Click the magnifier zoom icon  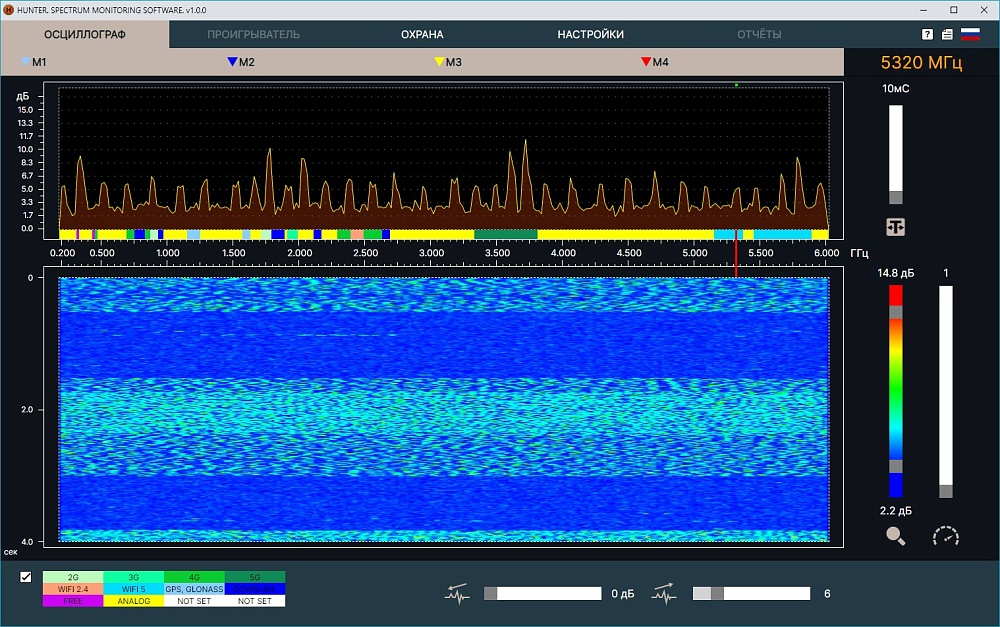click(x=895, y=537)
